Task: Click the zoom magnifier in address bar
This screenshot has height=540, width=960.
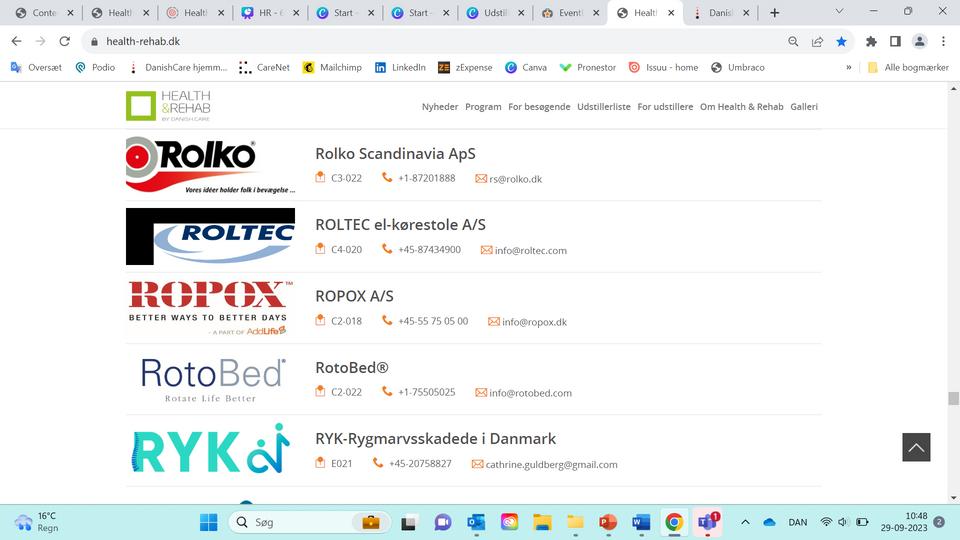Action: coord(793,41)
